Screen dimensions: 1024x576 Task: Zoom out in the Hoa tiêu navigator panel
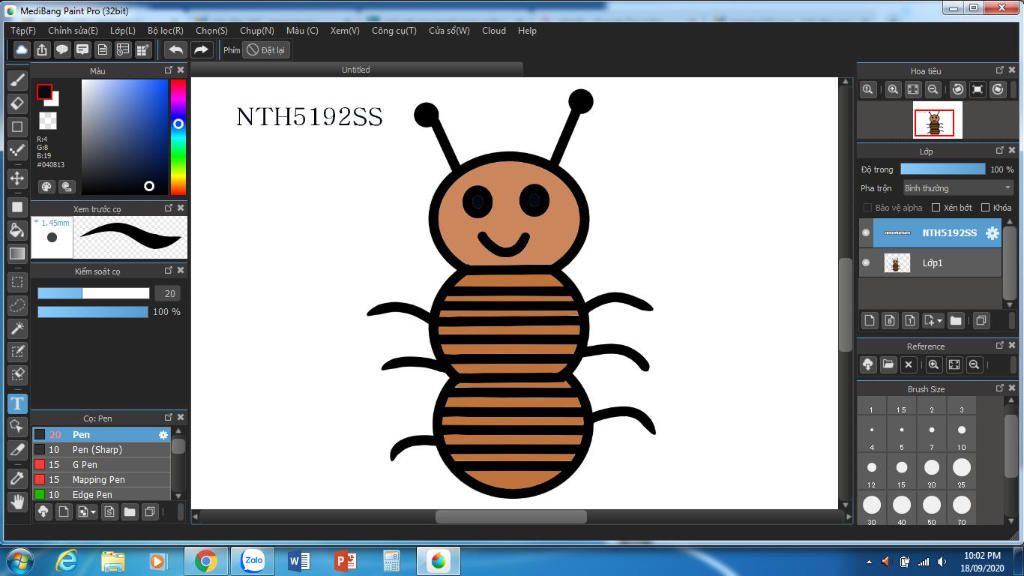(933, 89)
